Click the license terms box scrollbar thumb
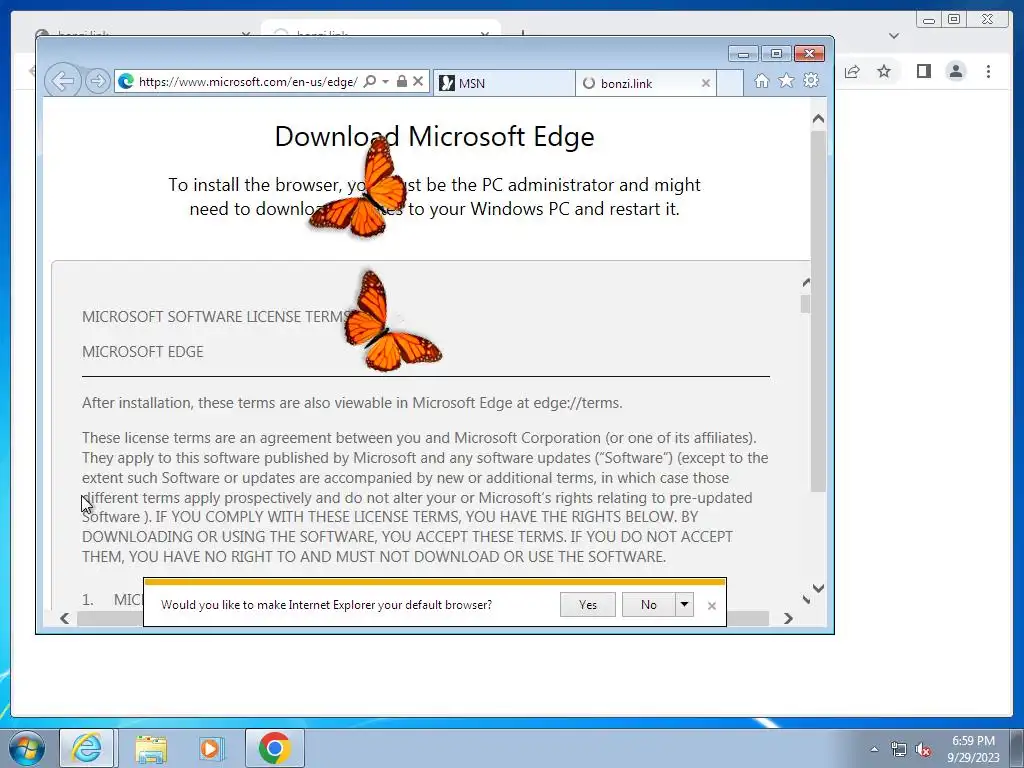Viewport: 1024px width, 768px height. [x=806, y=304]
